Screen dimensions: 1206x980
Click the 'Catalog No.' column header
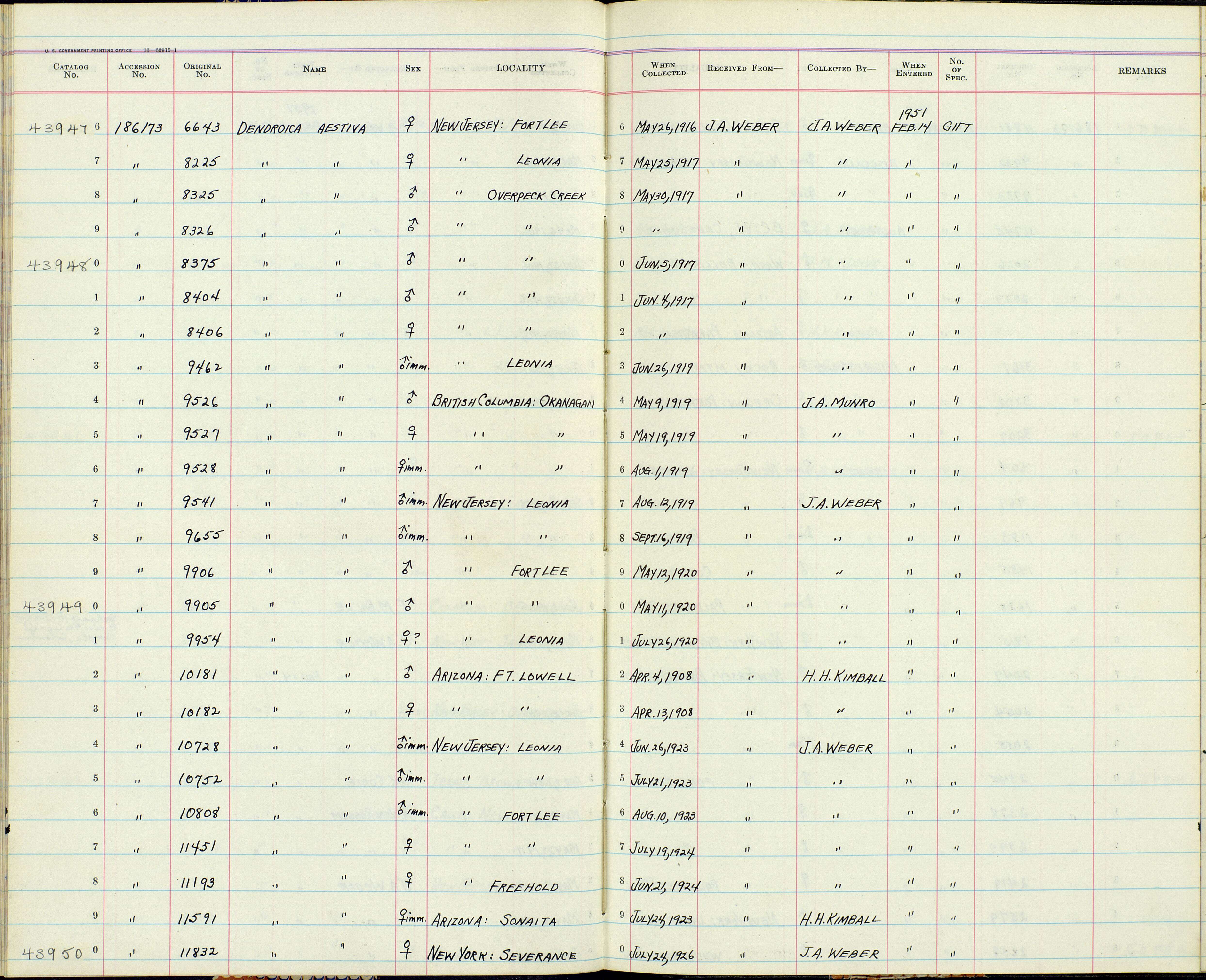[x=71, y=71]
